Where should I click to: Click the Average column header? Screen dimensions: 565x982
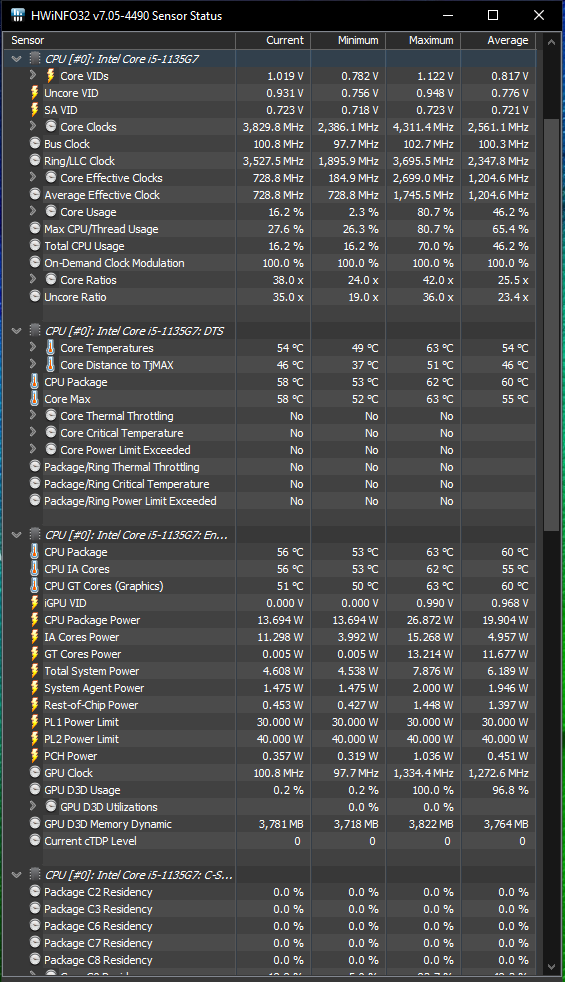[x=498, y=40]
